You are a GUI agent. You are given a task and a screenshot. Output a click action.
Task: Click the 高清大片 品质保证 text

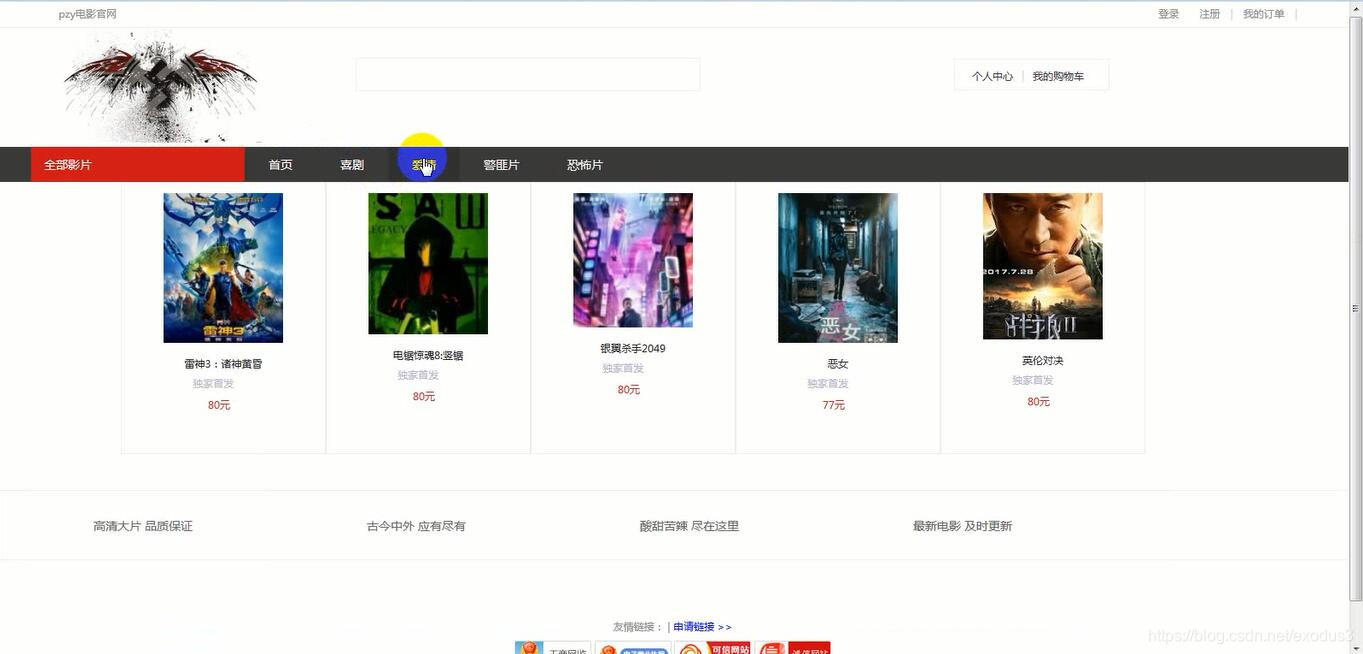143,526
